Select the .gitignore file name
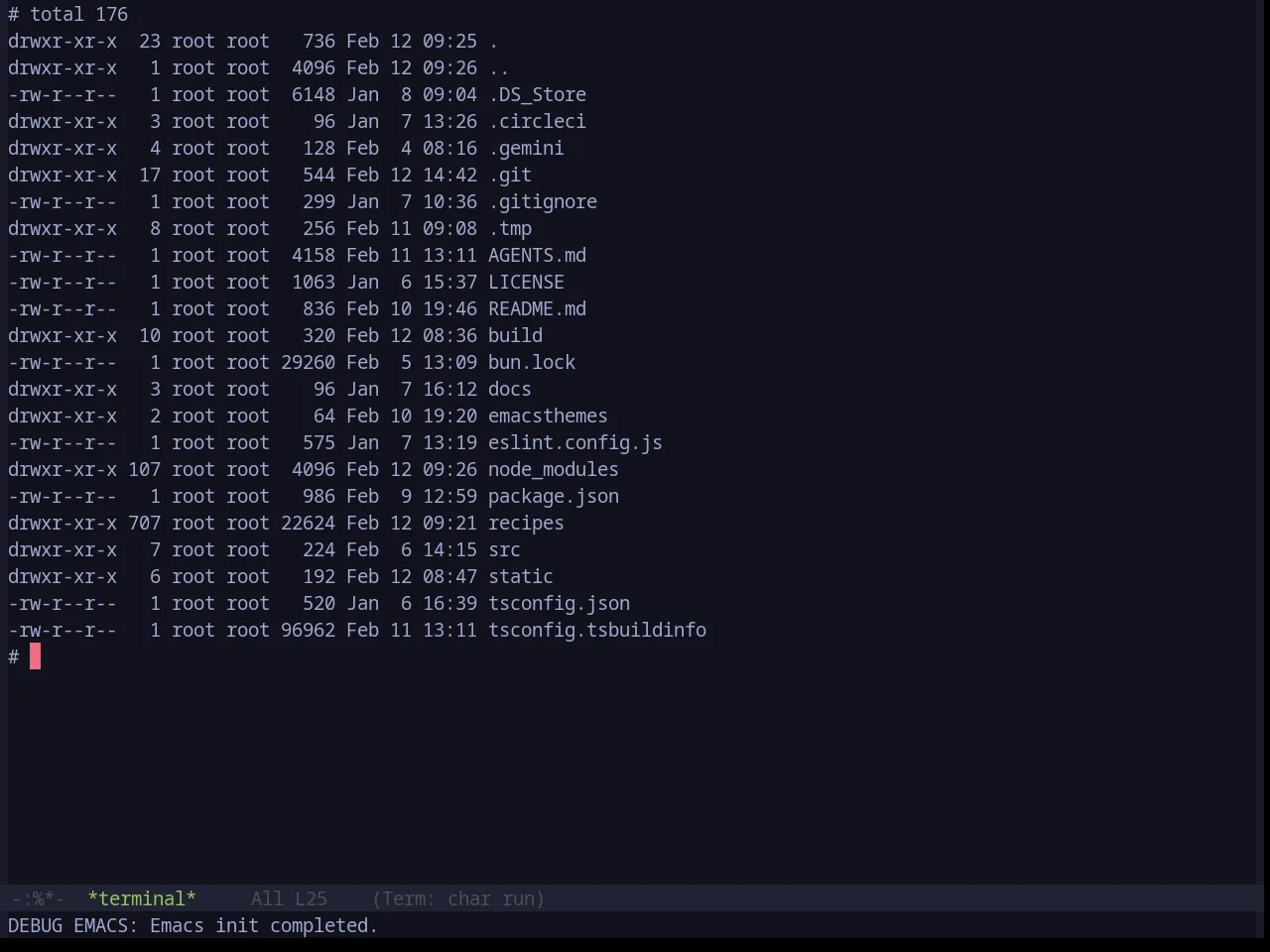This screenshot has height=952, width=1270. 543,201
